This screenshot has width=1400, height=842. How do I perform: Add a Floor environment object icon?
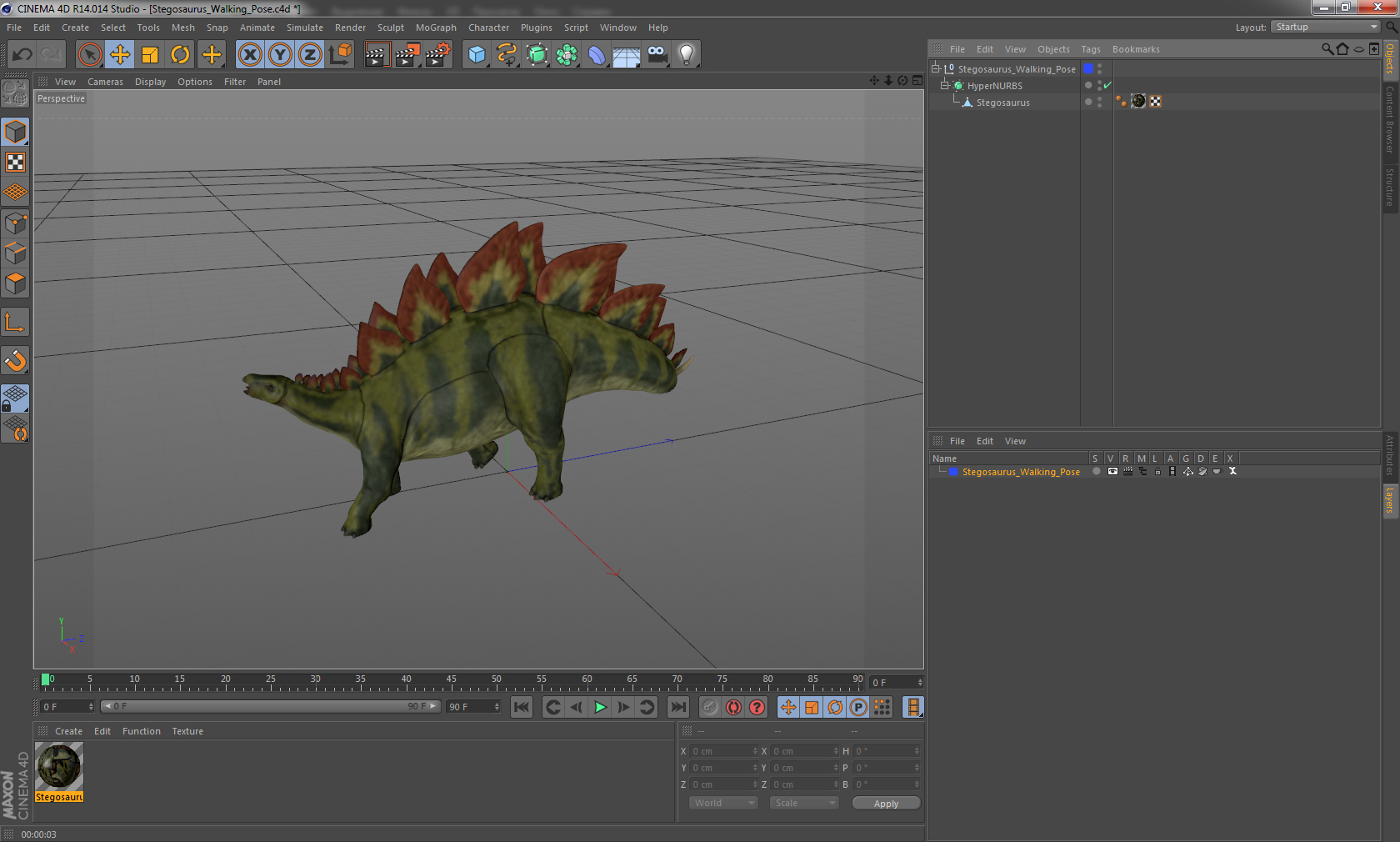click(627, 55)
